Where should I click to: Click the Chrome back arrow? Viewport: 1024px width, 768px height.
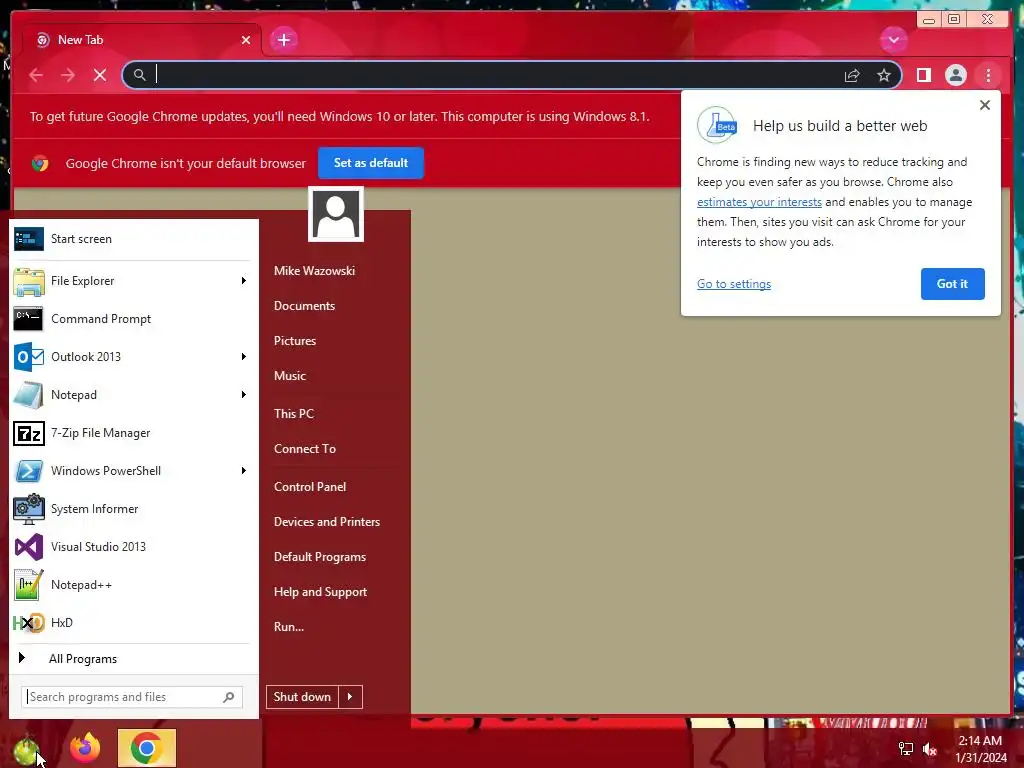(36, 75)
